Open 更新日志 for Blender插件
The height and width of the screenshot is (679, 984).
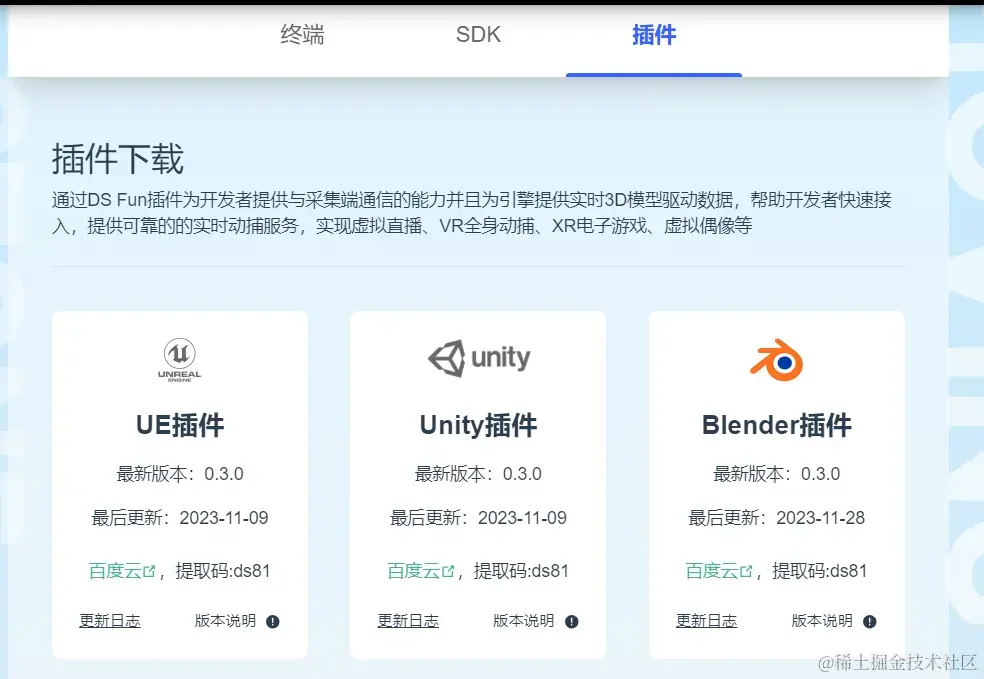pyautogui.click(x=707, y=621)
